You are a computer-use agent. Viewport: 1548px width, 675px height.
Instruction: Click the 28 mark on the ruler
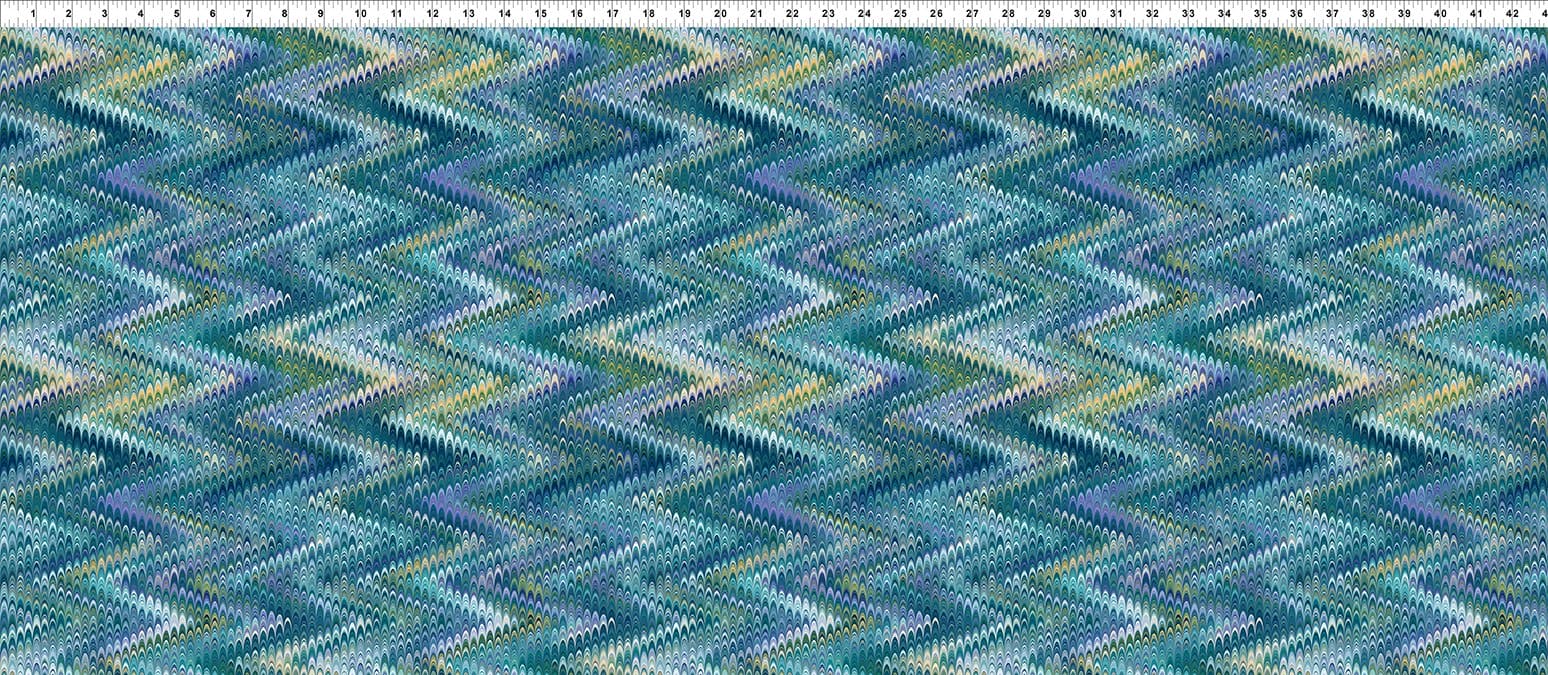(x=1008, y=14)
